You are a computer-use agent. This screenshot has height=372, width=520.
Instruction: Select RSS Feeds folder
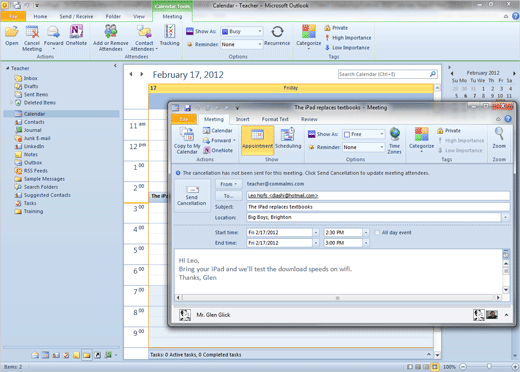[x=36, y=171]
